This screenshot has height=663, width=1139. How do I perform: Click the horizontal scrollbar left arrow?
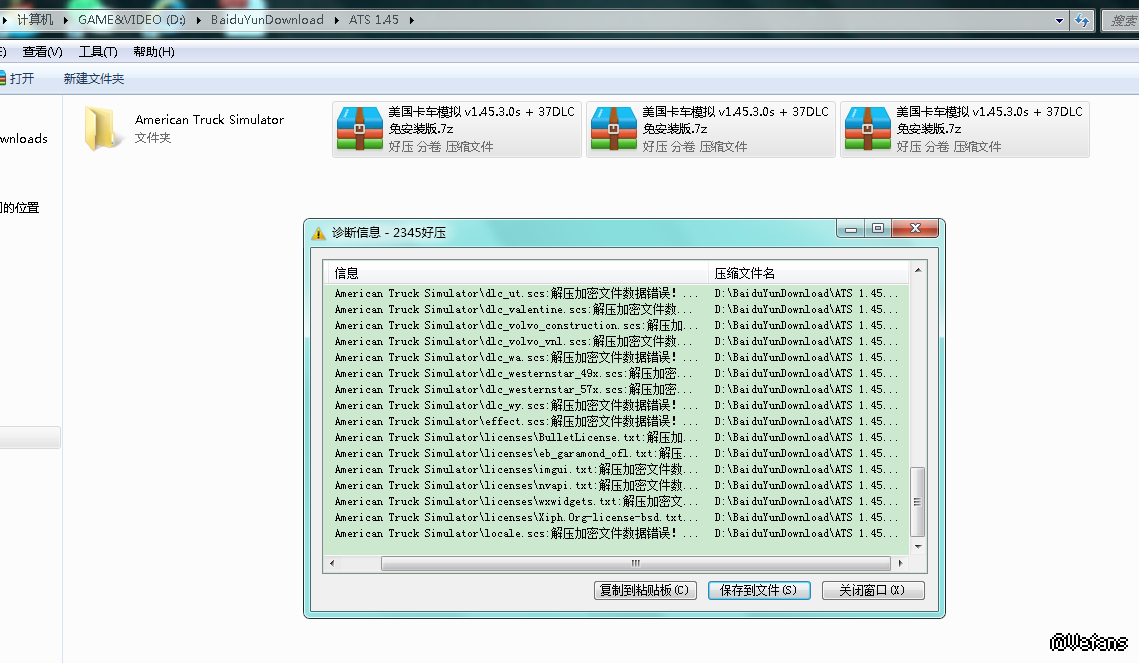pyautogui.click(x=332, y=564)
